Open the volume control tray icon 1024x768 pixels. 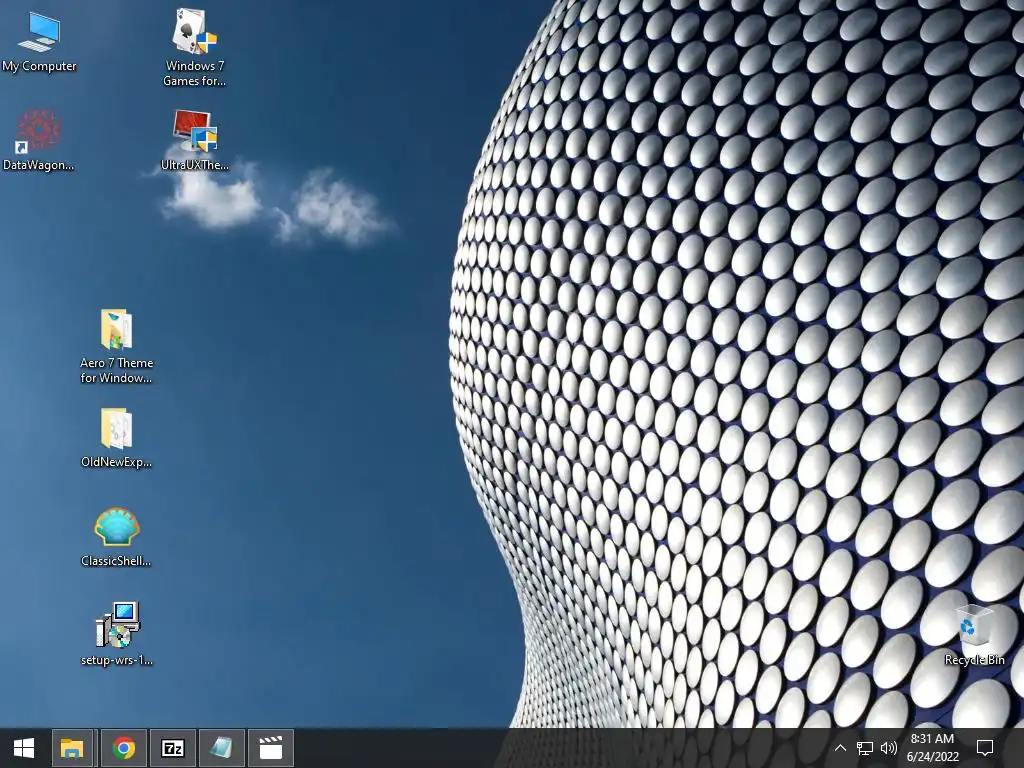pyautogui.click(x=888, y=748)
